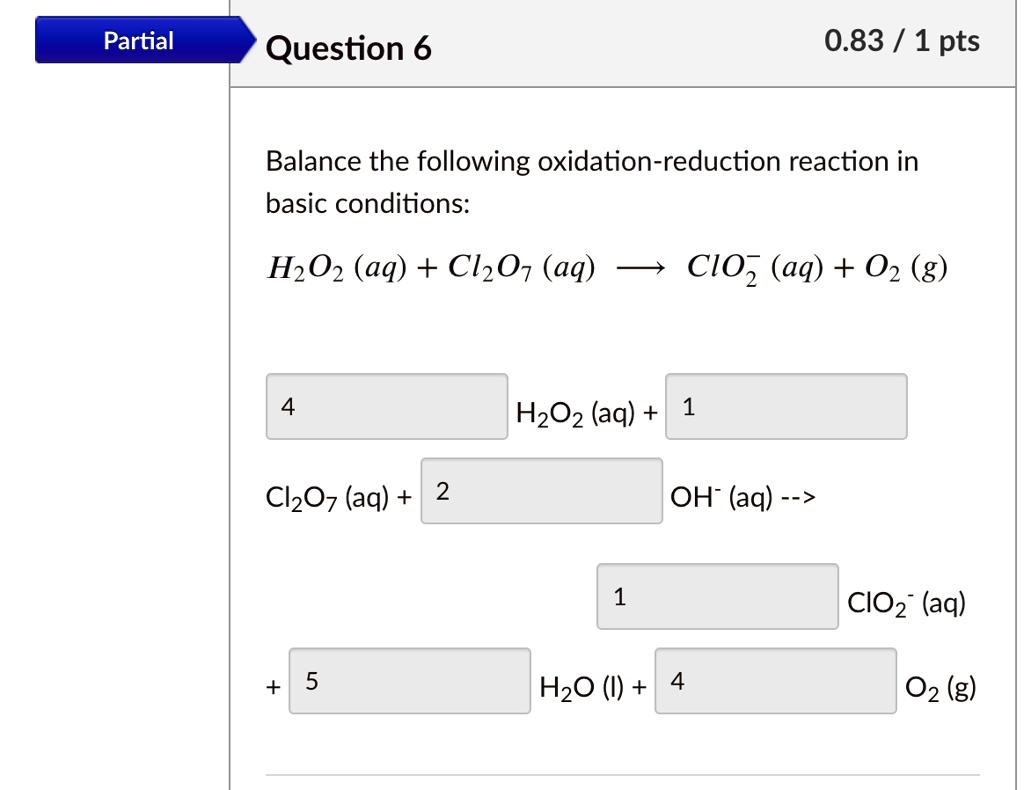
Task: Click the Question 6 heading
Action: click(347, 47)
